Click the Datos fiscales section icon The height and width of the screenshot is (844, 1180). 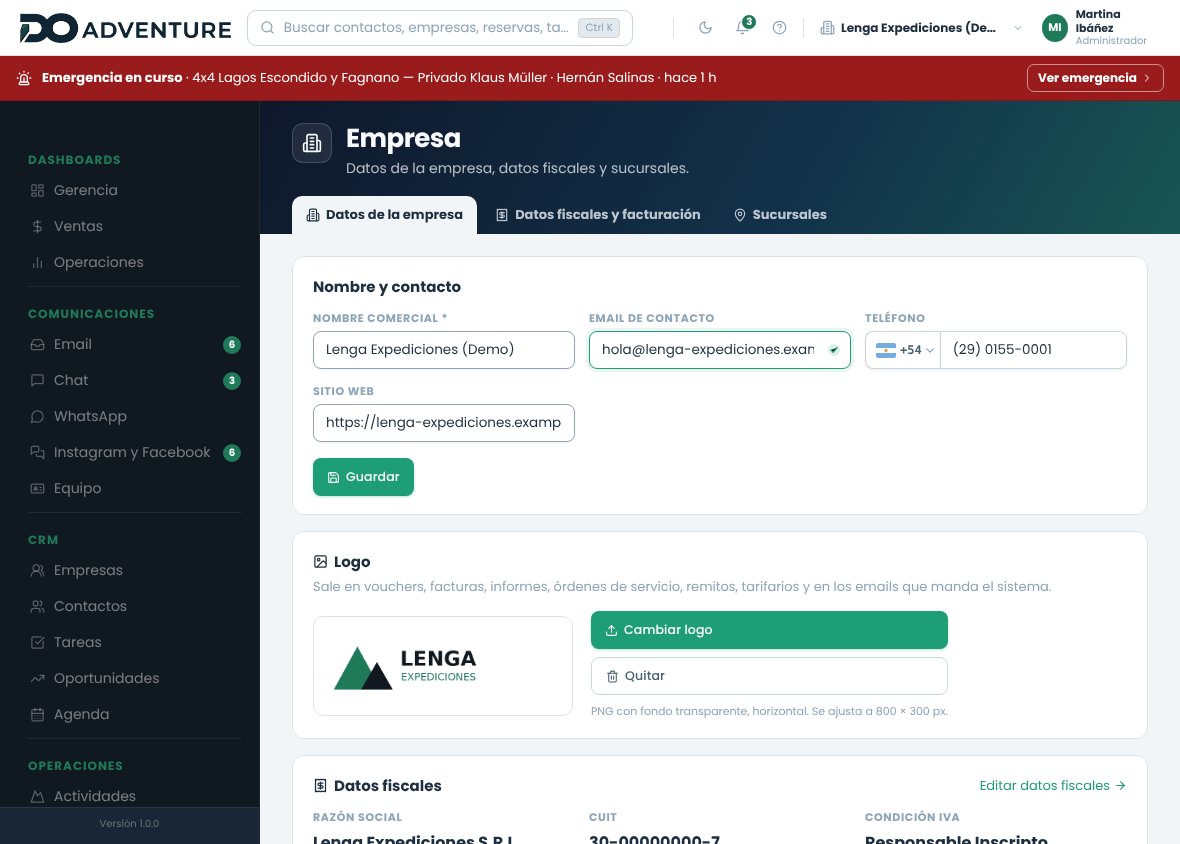click(x=321, y=786)
